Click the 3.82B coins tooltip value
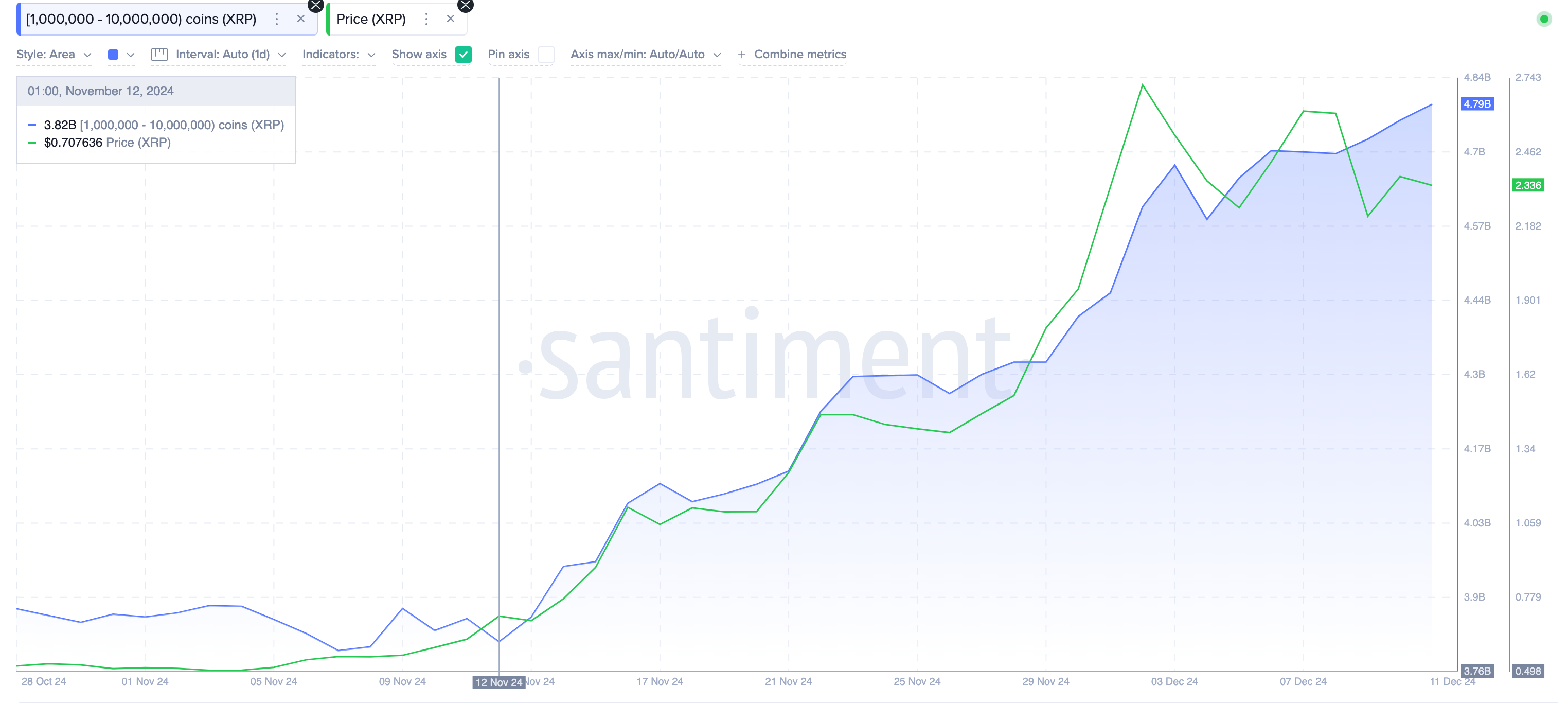Image resolution: width=1568 pixels, height=703 pixels. click(60, 125)
